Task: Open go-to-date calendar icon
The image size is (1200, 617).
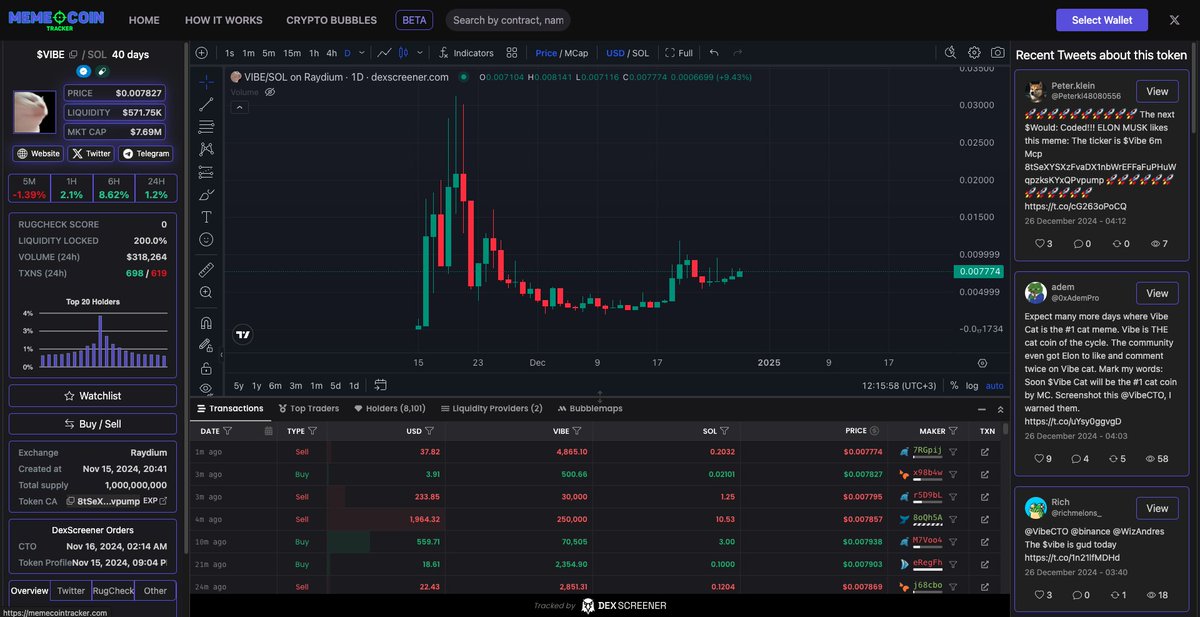Action: 381,386
